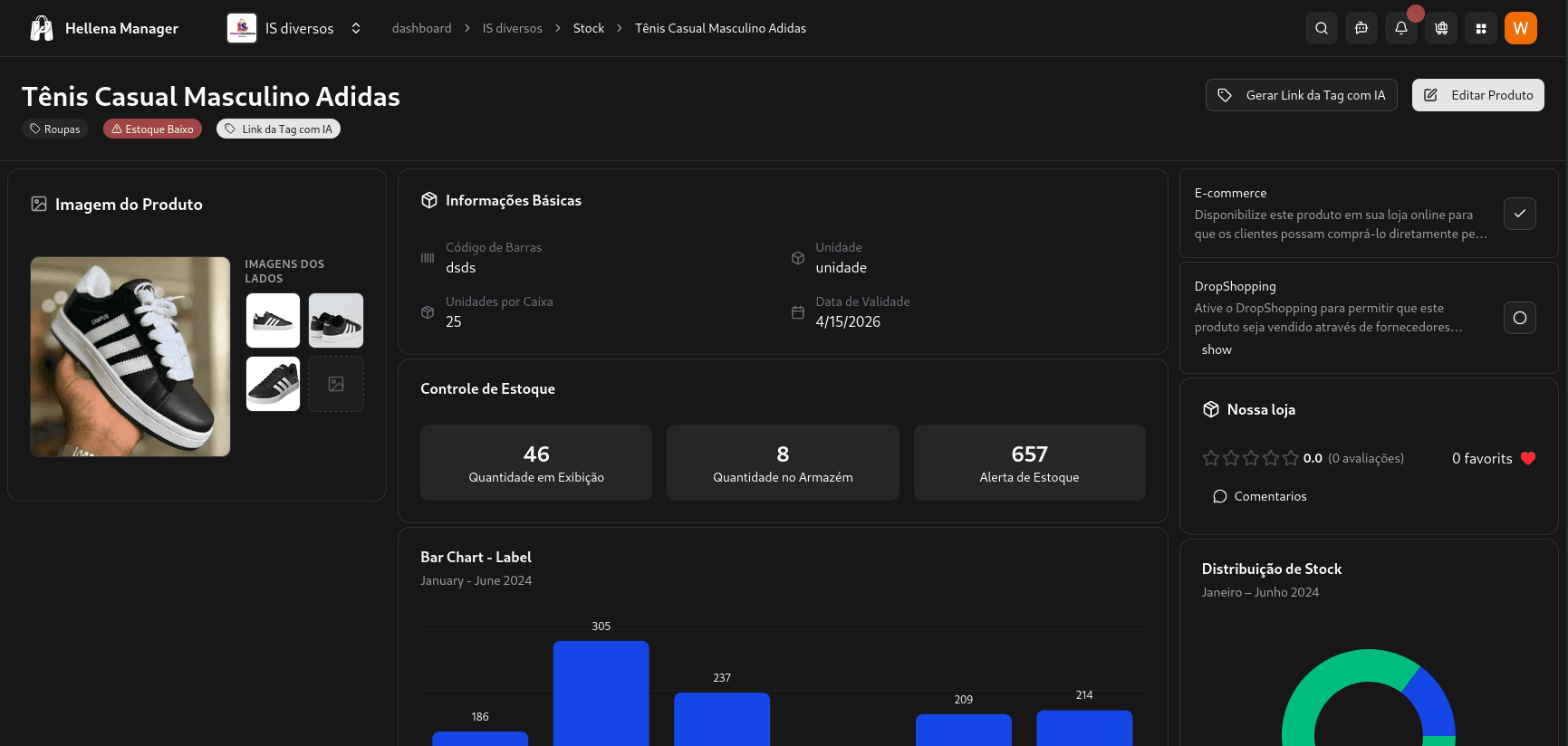
Task: Click the red heart favorits icon
Action: tap(1528, 458)
